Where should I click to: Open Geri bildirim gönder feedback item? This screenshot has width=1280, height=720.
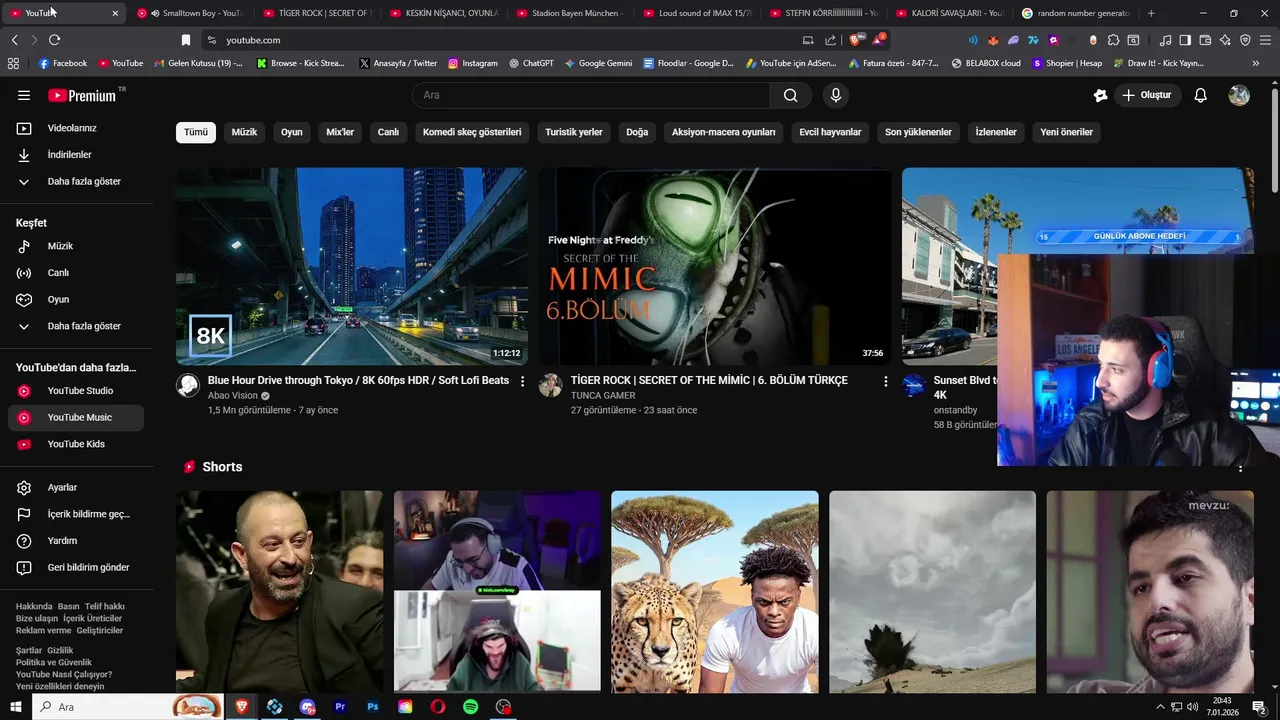pos(76,567)
